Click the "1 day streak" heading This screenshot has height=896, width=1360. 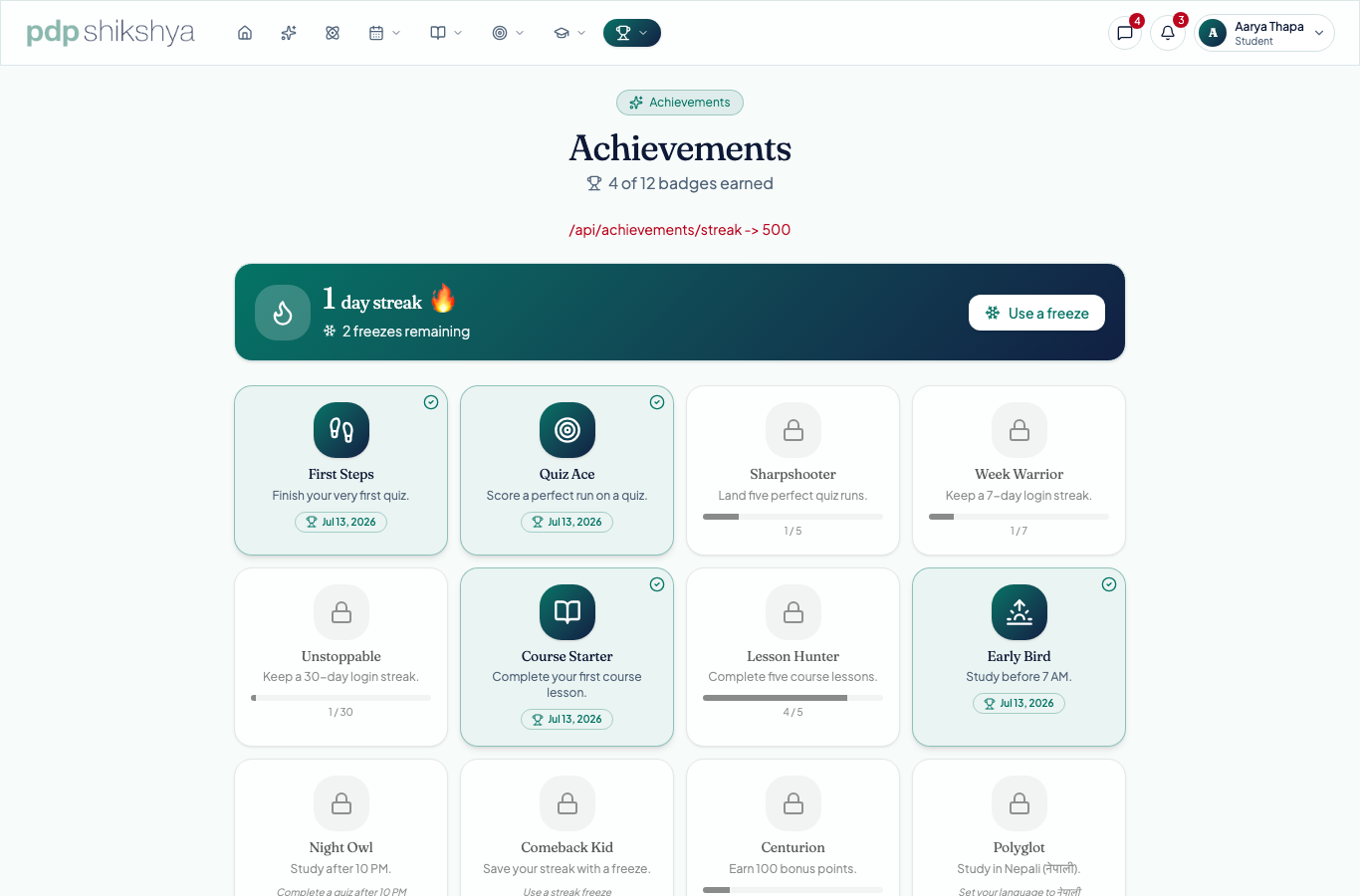(372, 299)
